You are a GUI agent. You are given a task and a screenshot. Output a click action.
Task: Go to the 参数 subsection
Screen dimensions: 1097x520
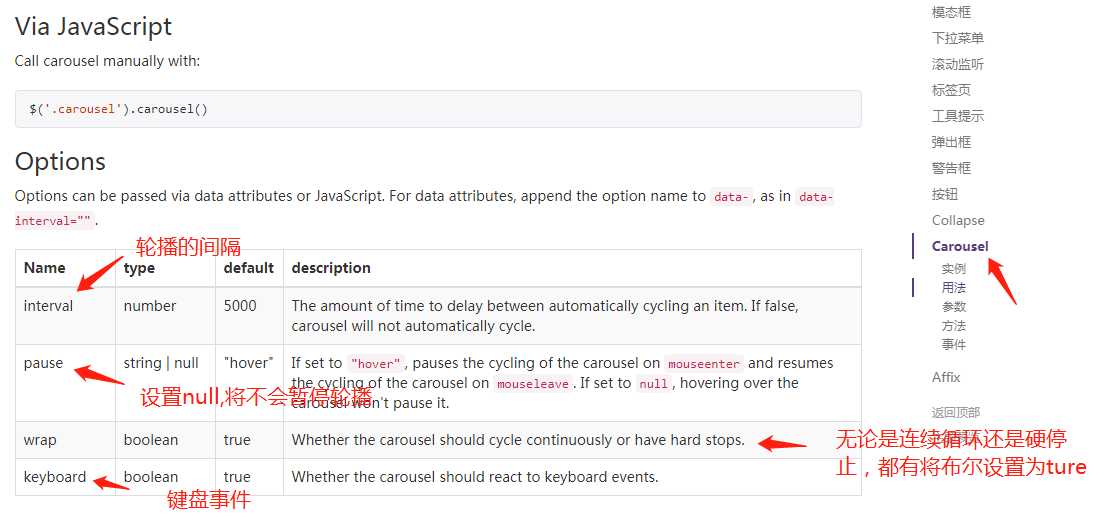[954, 307]
